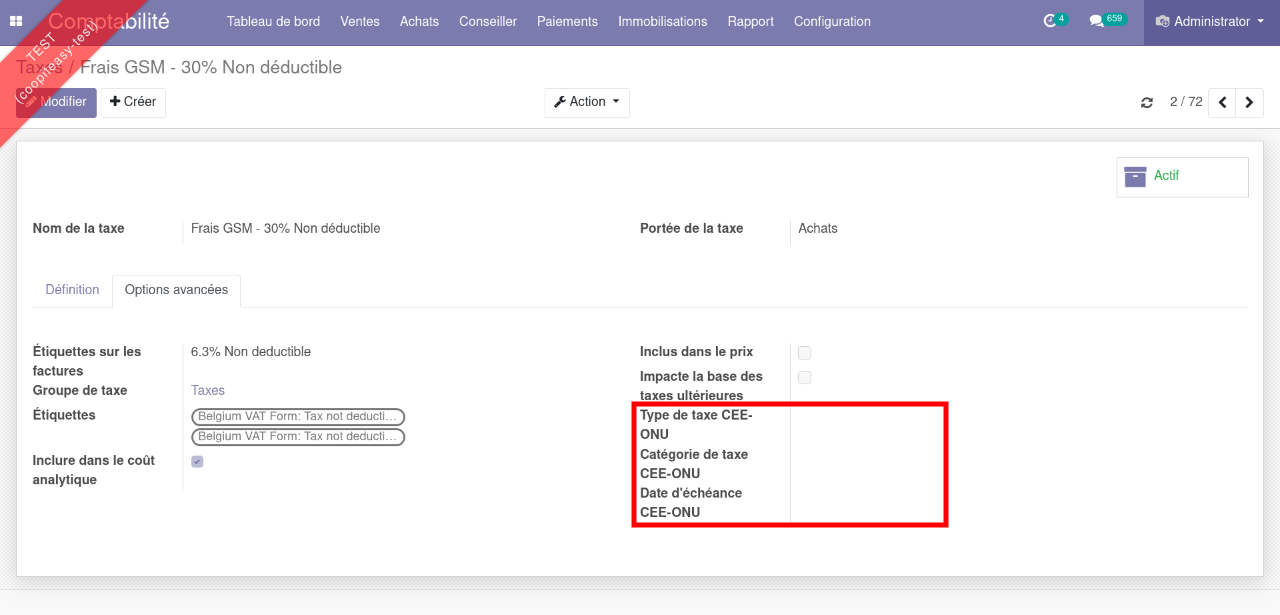Open the apps grid menu icon

16,21
